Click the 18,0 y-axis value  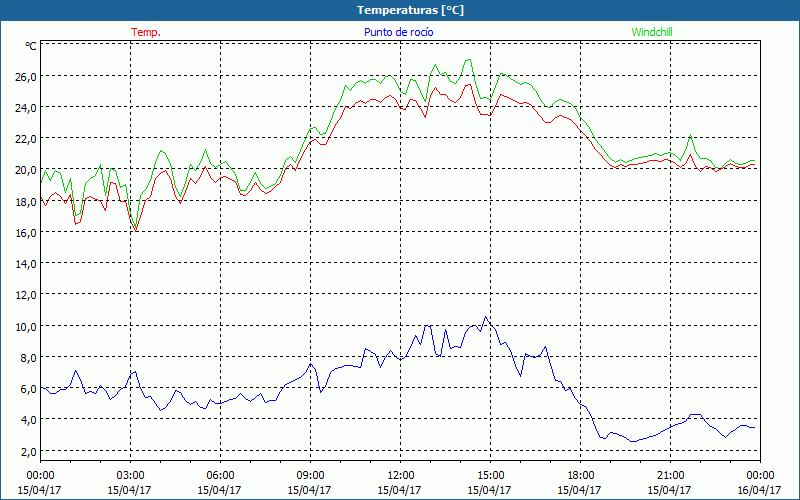(26, 202)
